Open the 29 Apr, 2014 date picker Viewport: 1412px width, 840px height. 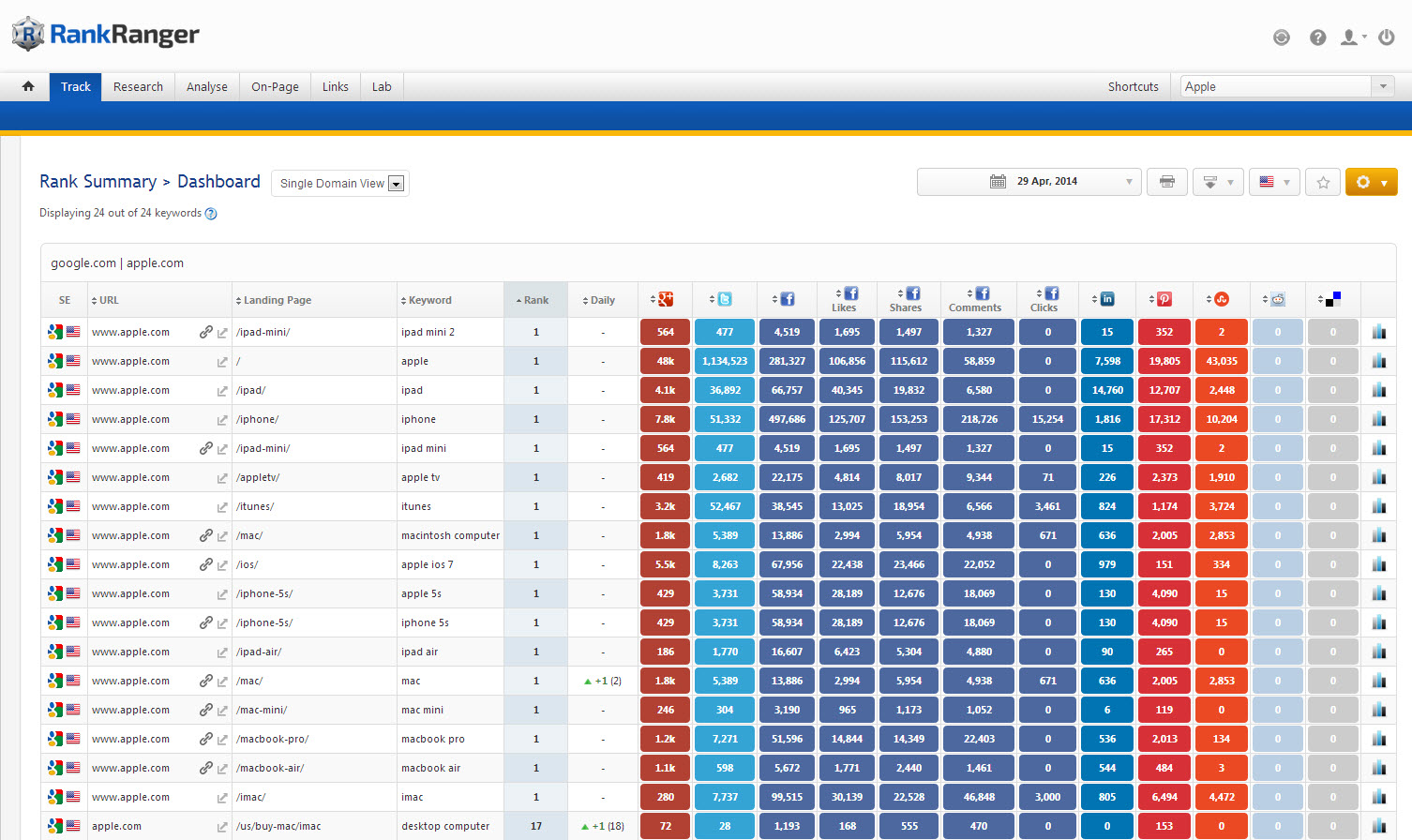coord(1029,182)
